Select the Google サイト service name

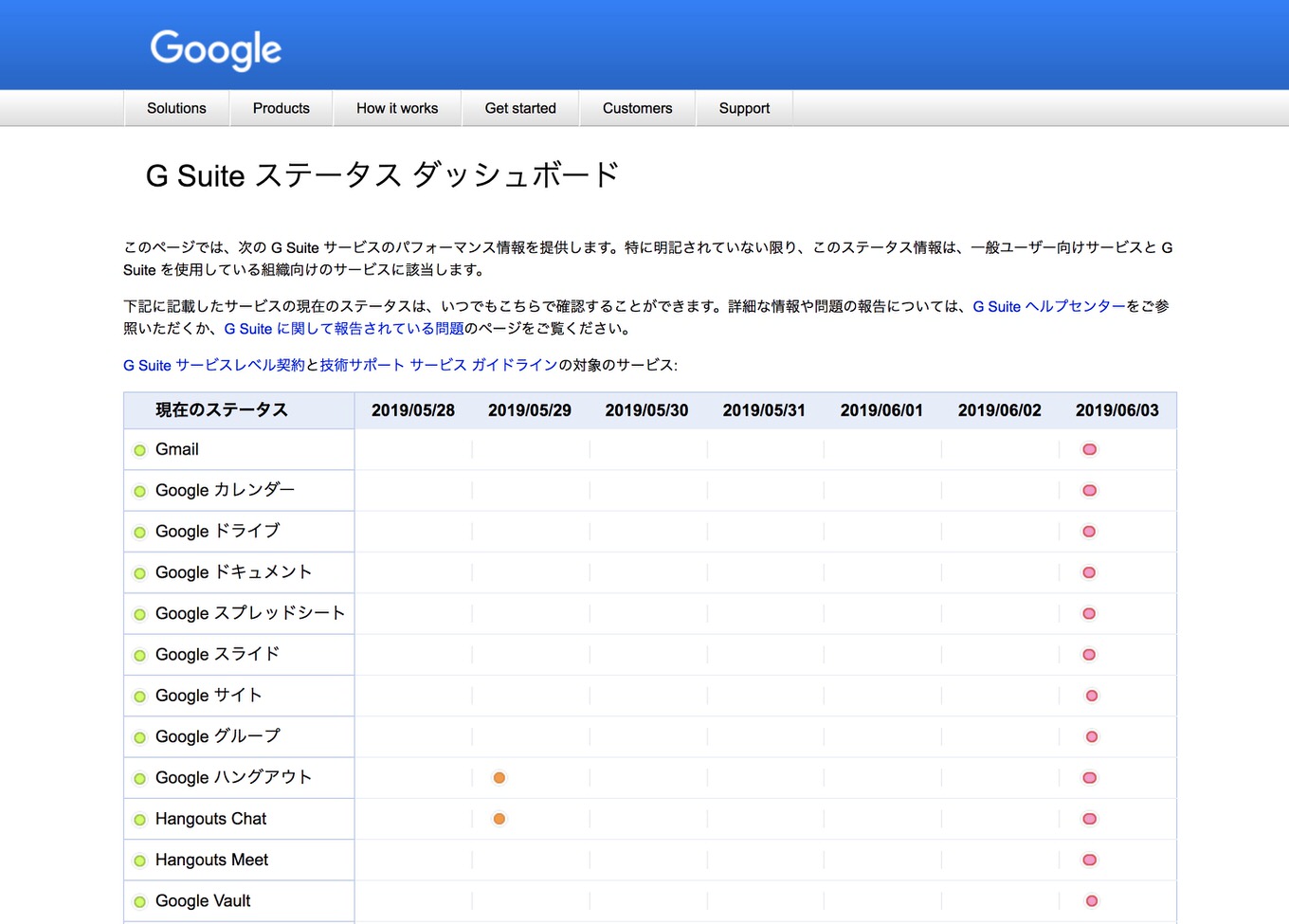coord(209,695)
